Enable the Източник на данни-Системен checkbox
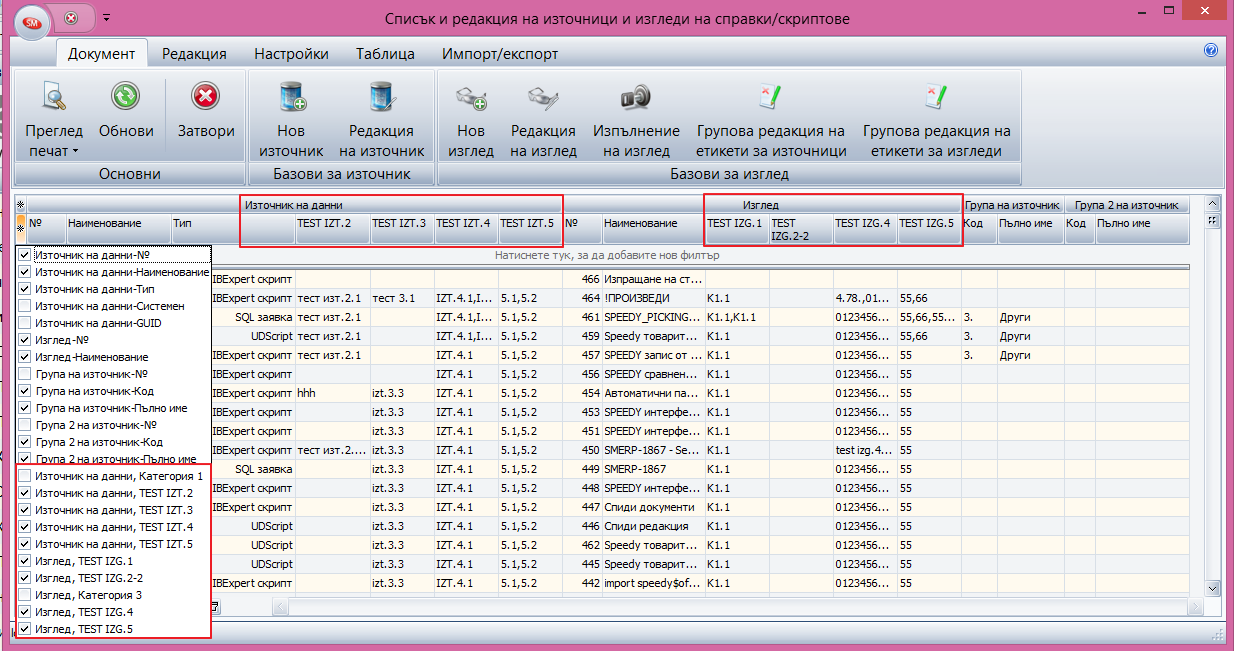 [x=24, y=306]
